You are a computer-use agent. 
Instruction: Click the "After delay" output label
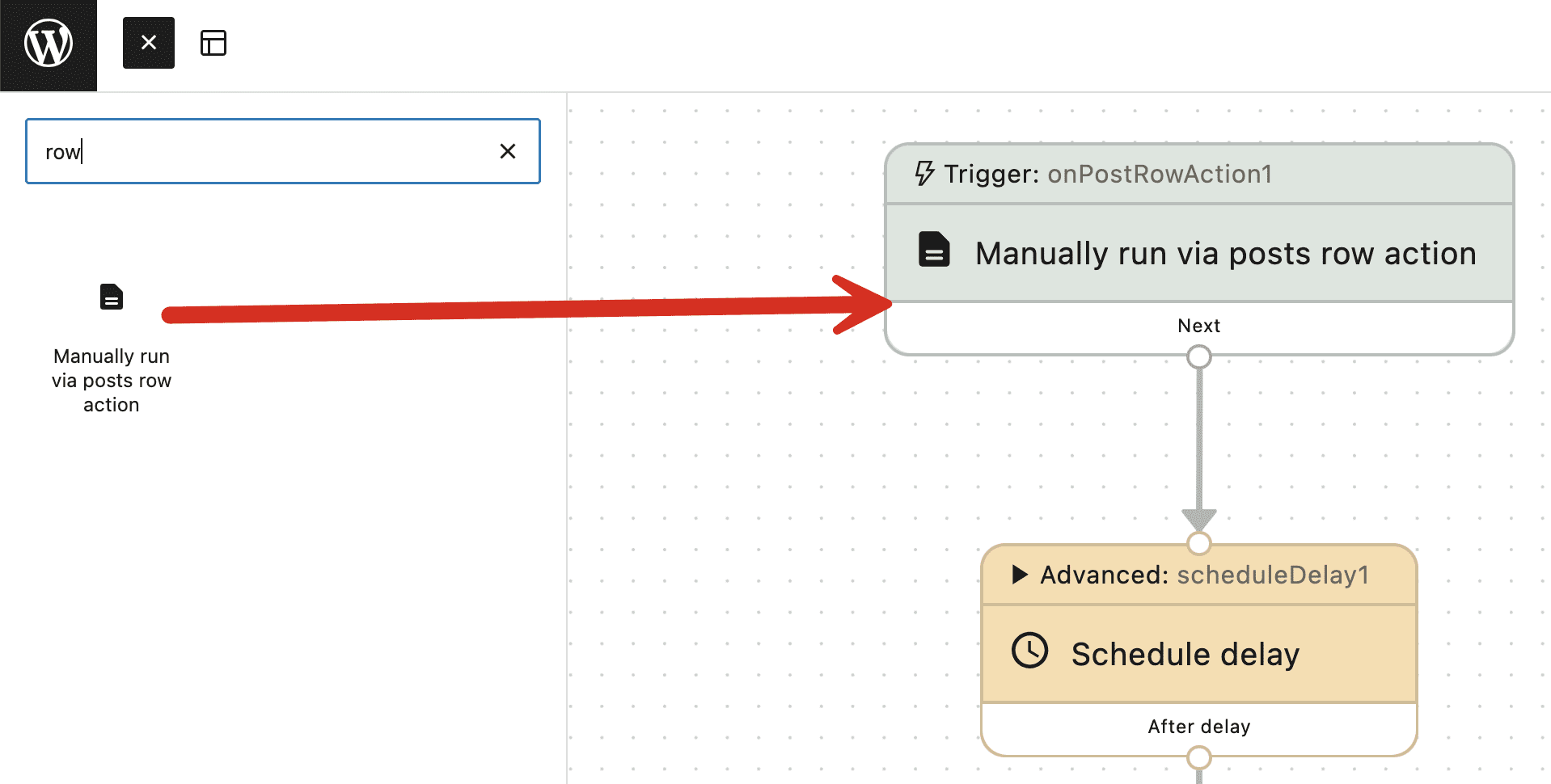(1198, 727)
